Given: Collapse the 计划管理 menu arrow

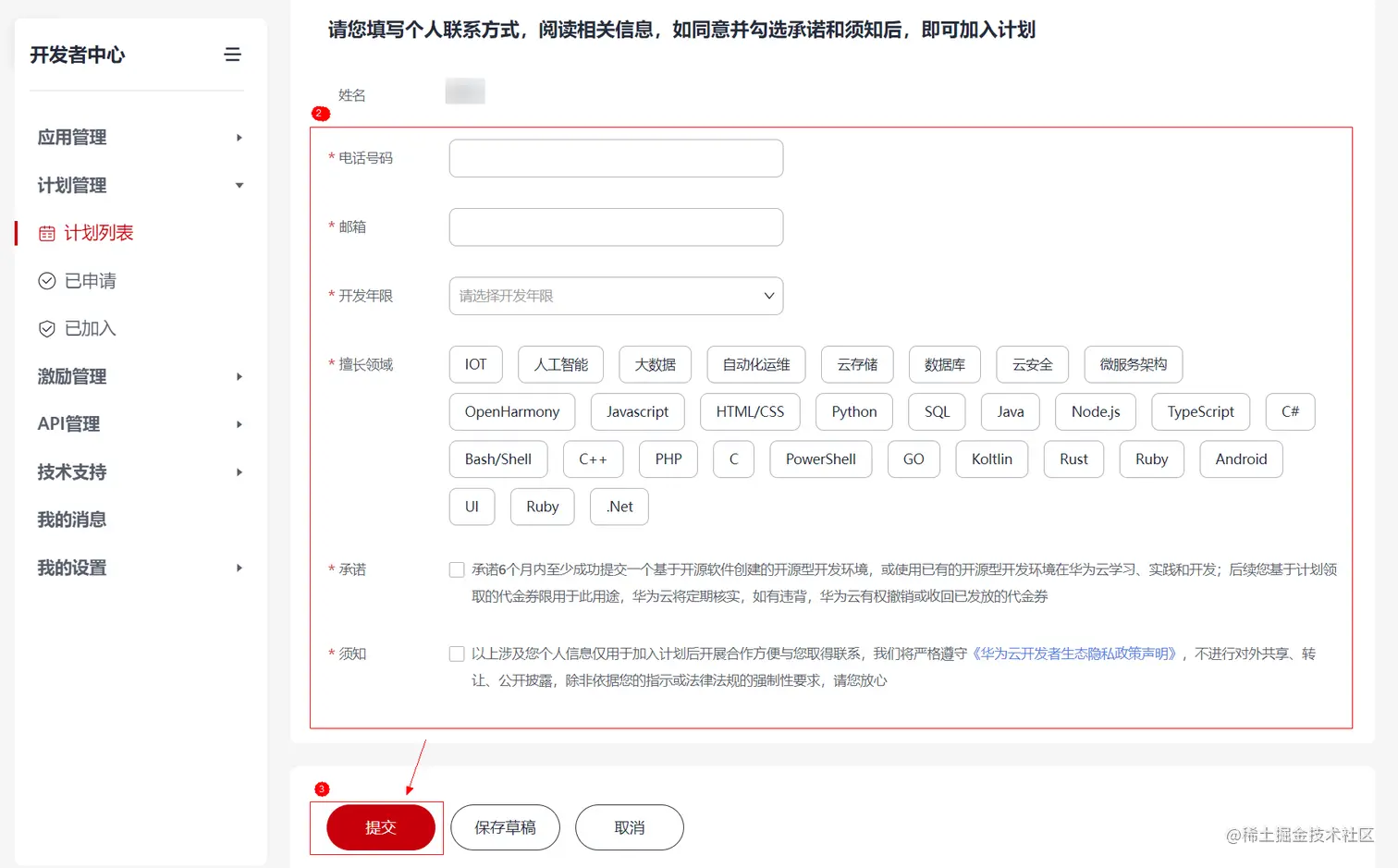Looking at the screenshot, I should [x=239, y=186].
